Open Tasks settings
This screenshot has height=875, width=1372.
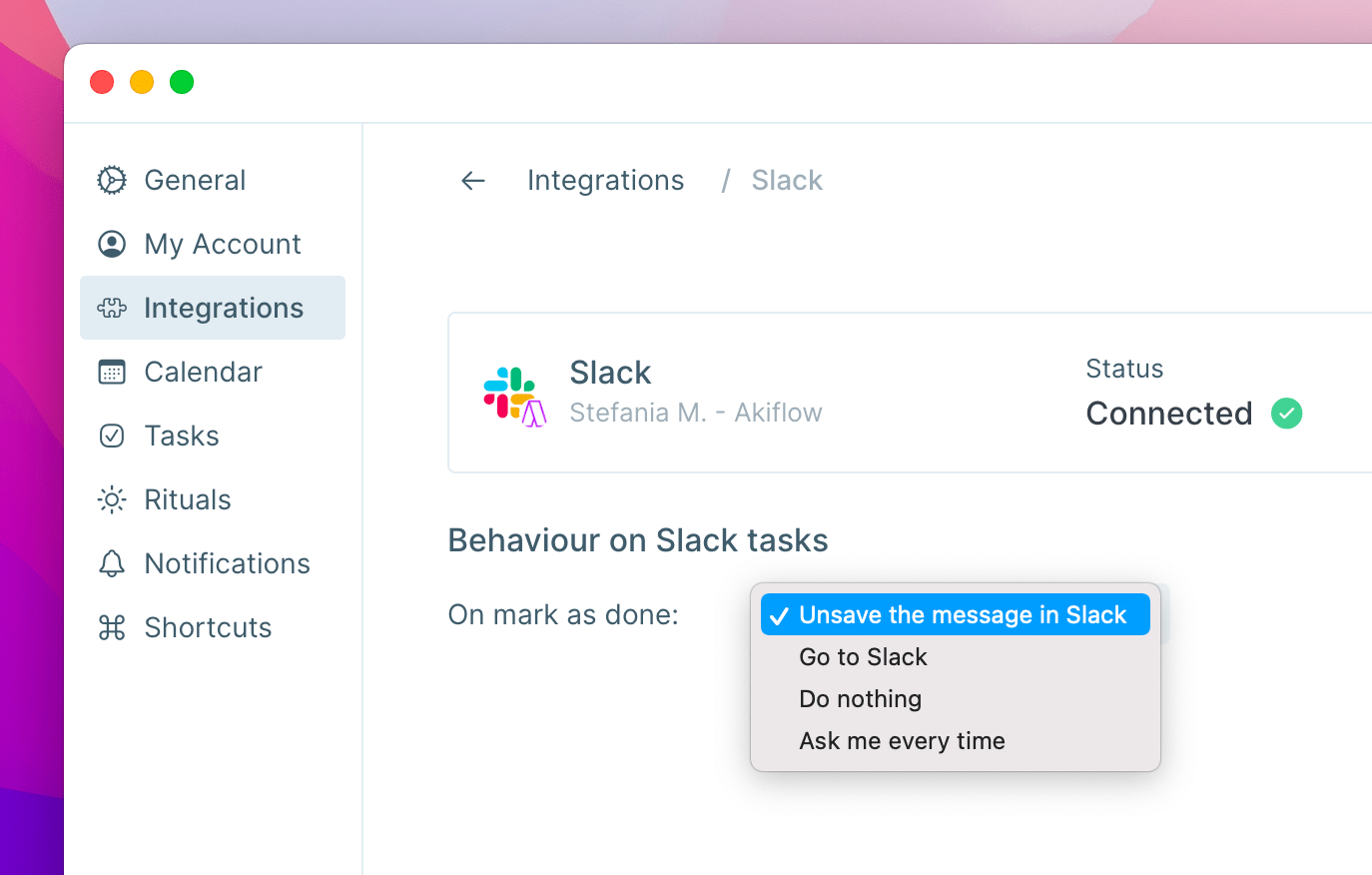pos(213,436)
